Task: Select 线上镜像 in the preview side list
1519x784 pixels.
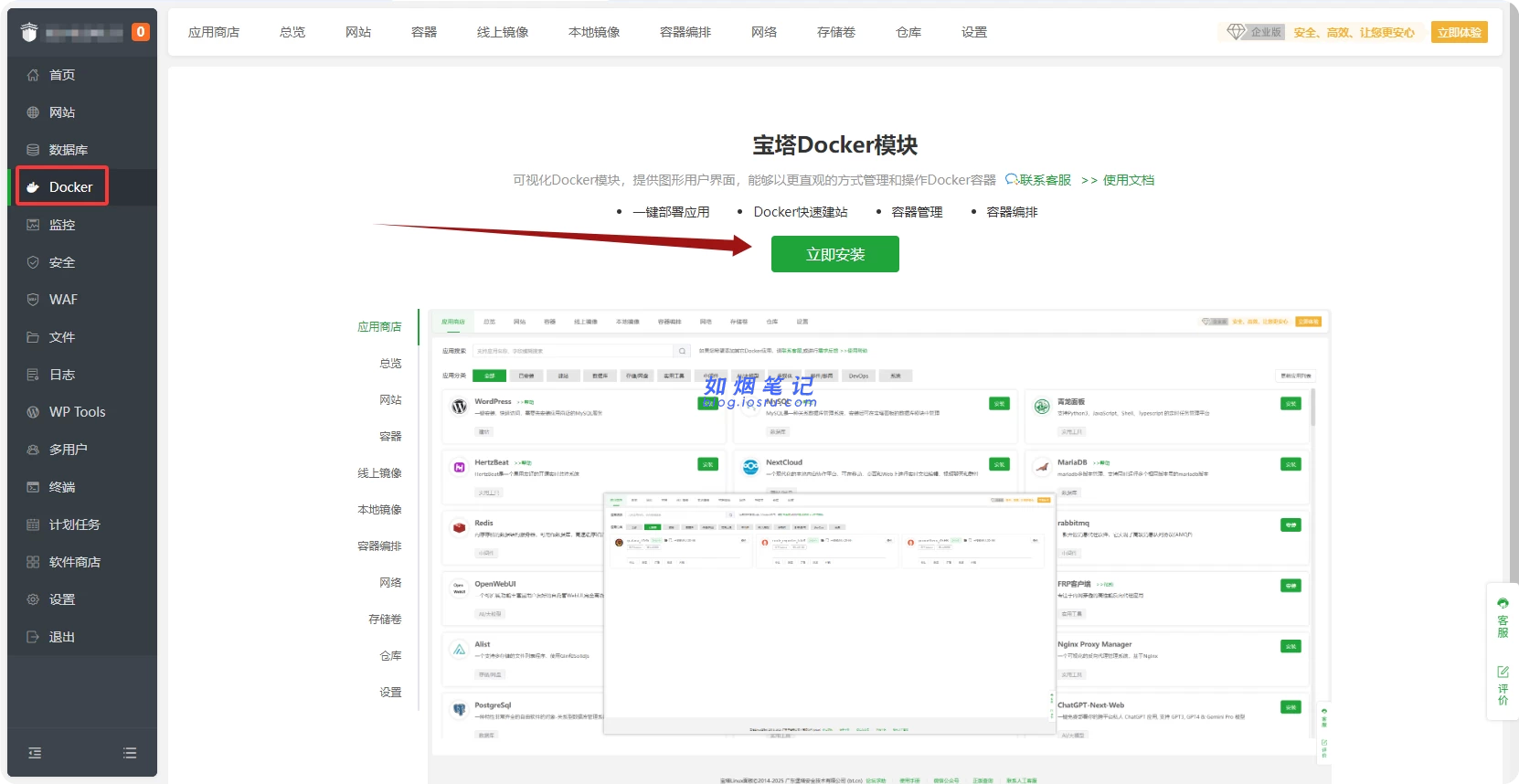Action: pos(379,473)
